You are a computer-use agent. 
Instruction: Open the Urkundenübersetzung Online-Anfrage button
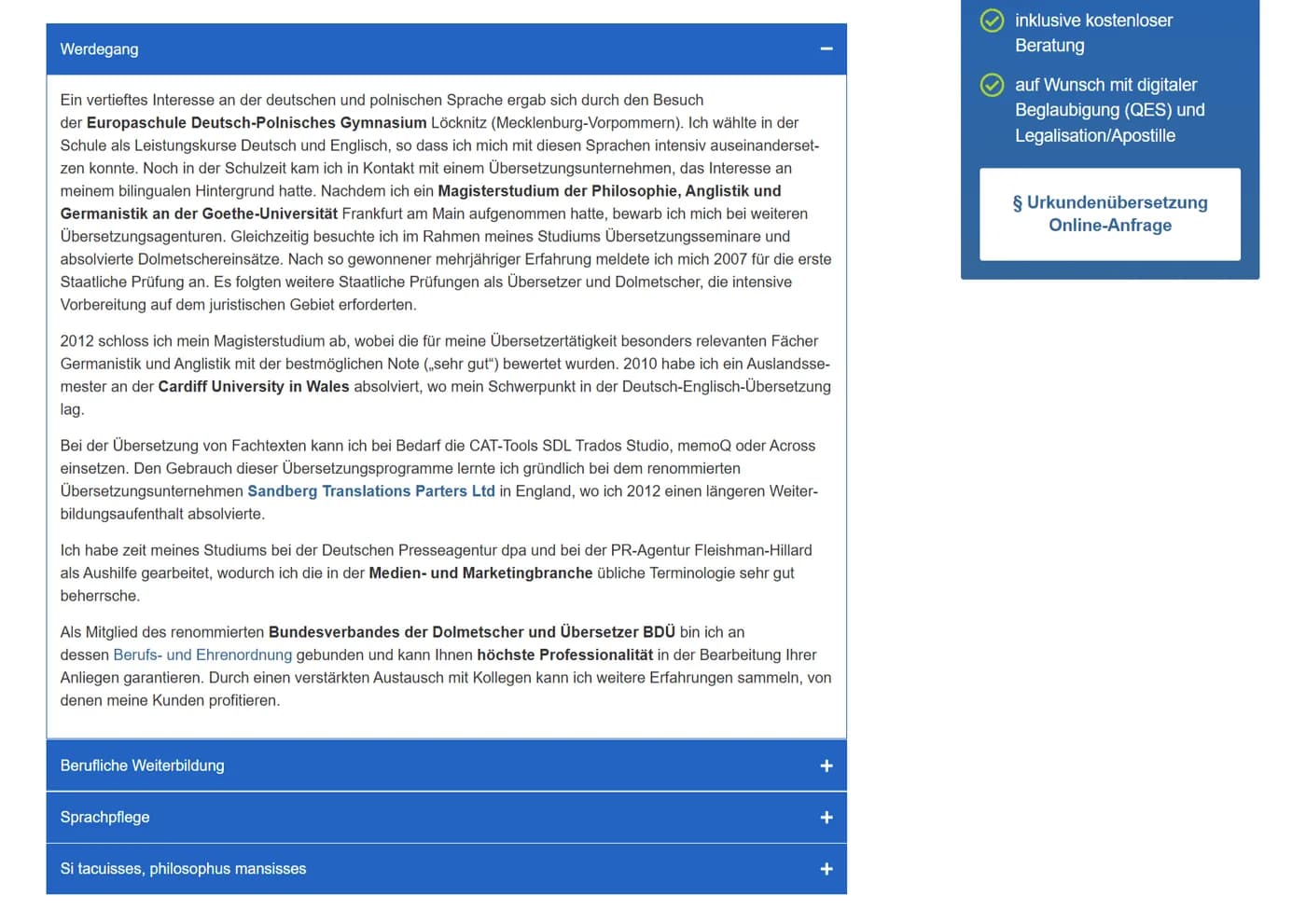pos(1110,214)
